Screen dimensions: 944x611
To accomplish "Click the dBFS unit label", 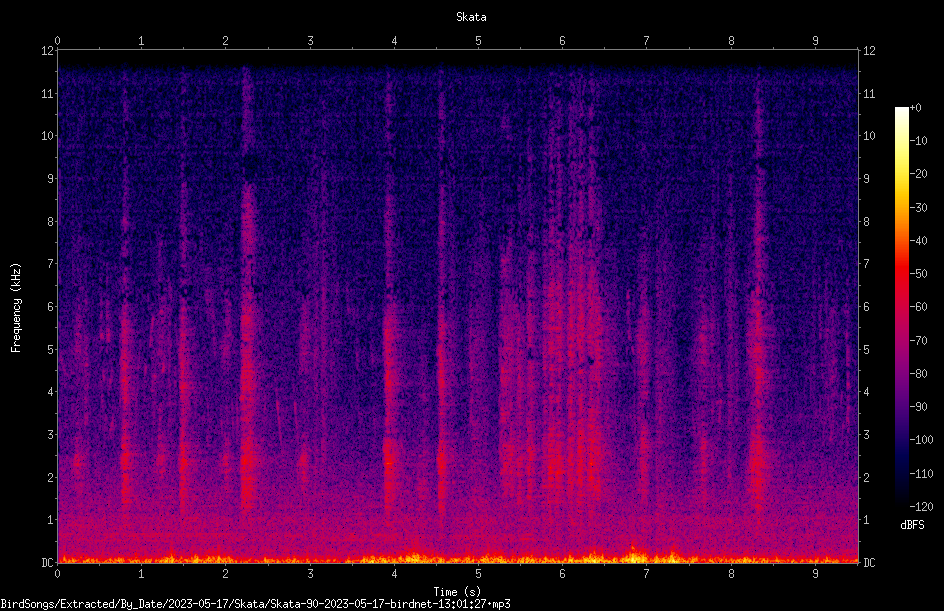I will 912,525.
